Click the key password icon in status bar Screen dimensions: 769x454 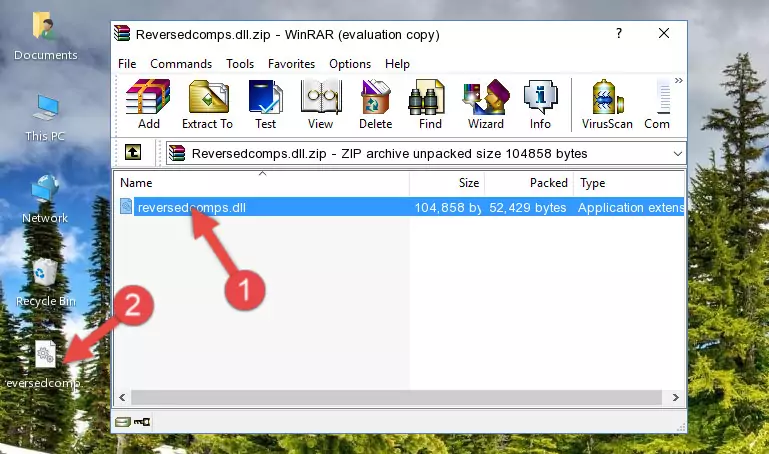pos(142,421)
